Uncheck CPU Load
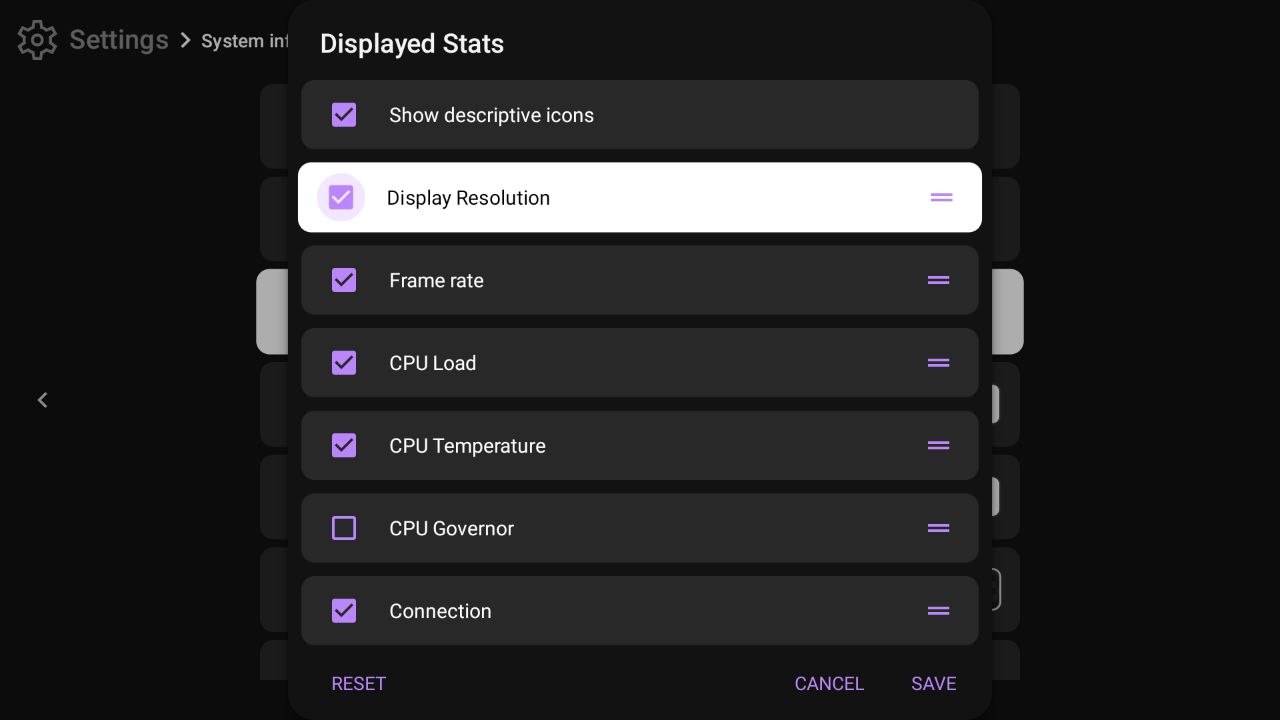This screenshot has height=720, width=1280. pos(344,363)
